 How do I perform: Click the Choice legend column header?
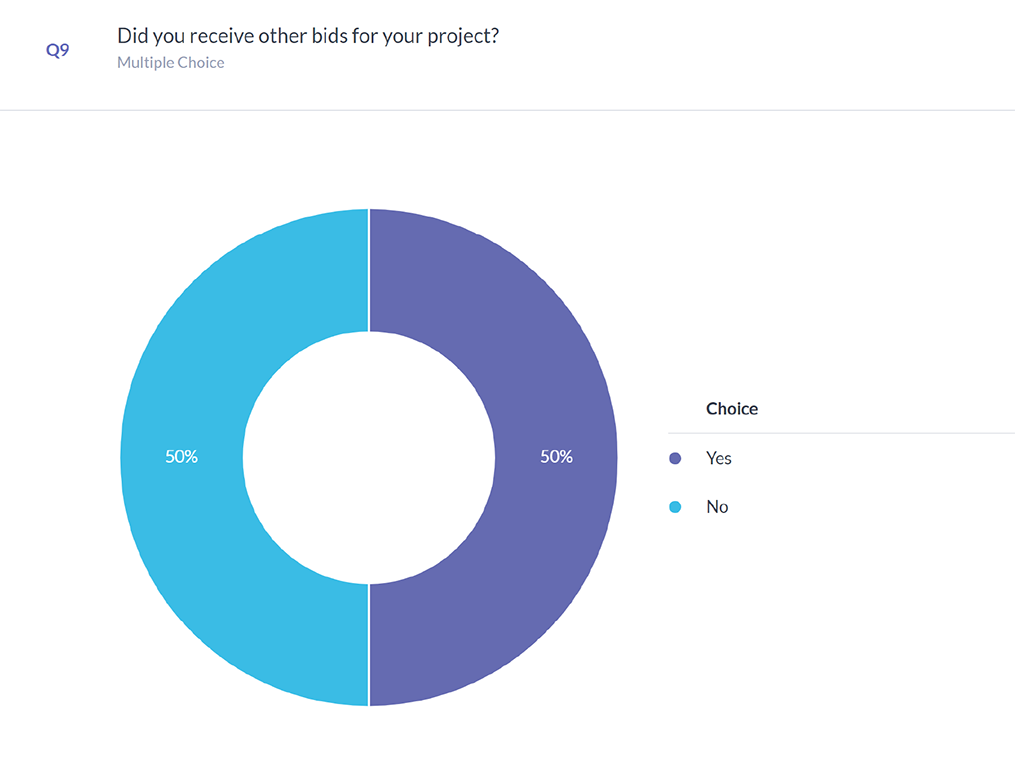tap(732, 408)
